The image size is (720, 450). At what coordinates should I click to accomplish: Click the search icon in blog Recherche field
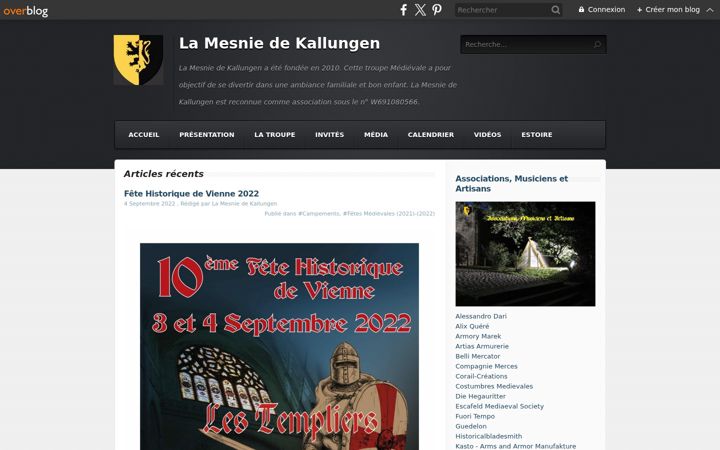point(597,45)
